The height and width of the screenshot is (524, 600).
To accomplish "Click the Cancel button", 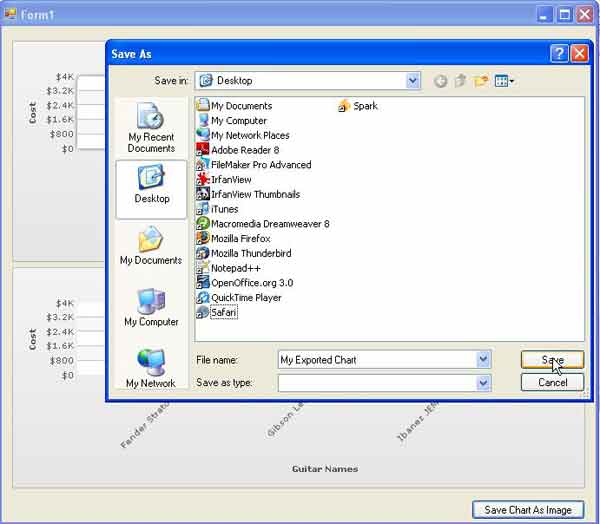I will (x=552, y=382).
